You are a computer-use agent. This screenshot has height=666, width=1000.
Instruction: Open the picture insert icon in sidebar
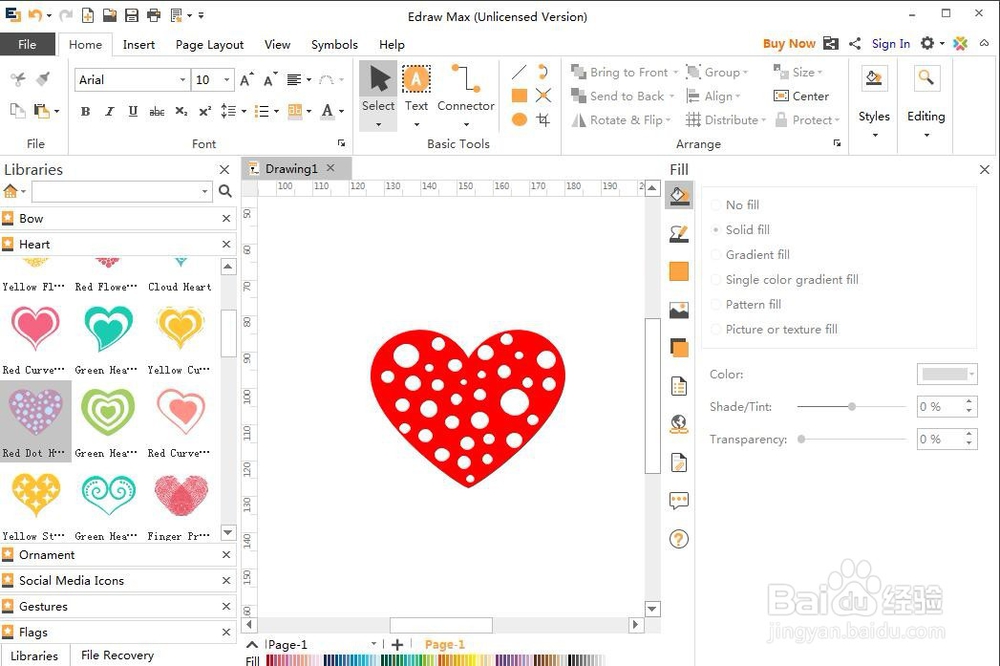(679, 310)
